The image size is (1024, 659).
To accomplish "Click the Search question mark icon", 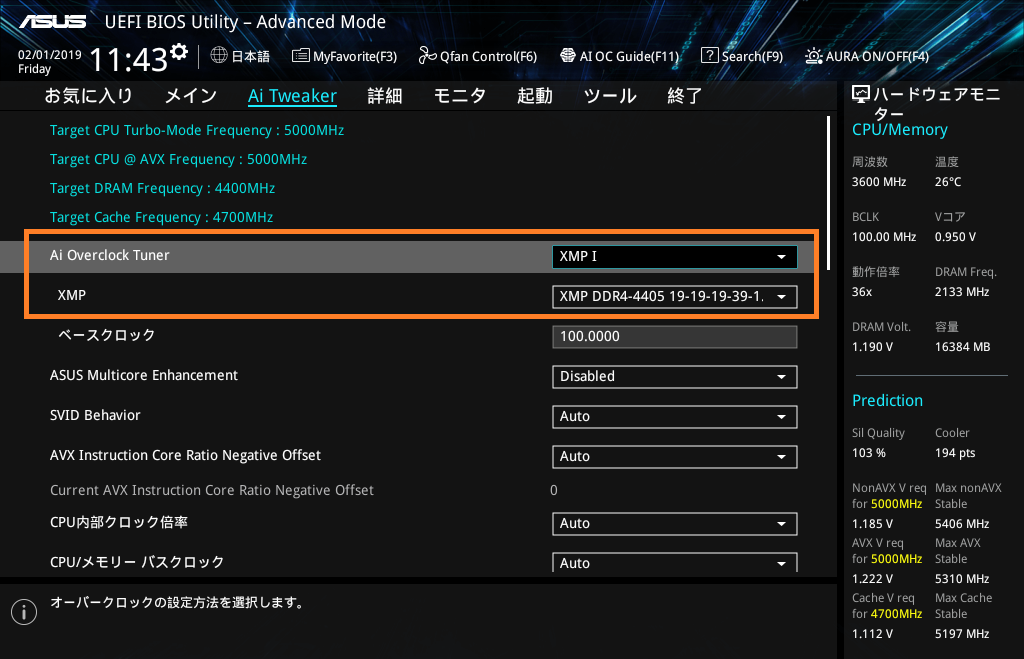I will 709,56.
